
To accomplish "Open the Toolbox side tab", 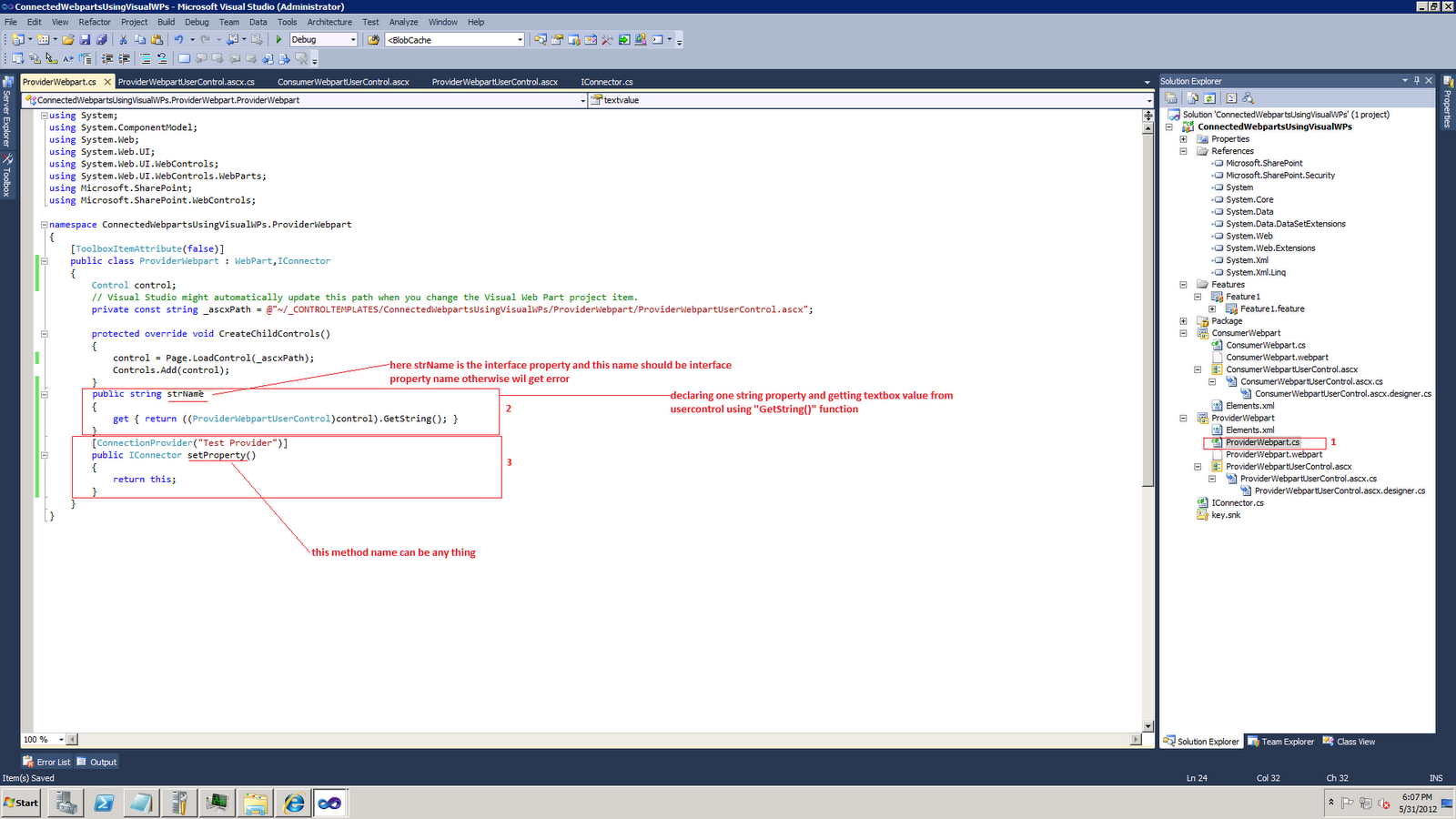I will click(6, 176).
